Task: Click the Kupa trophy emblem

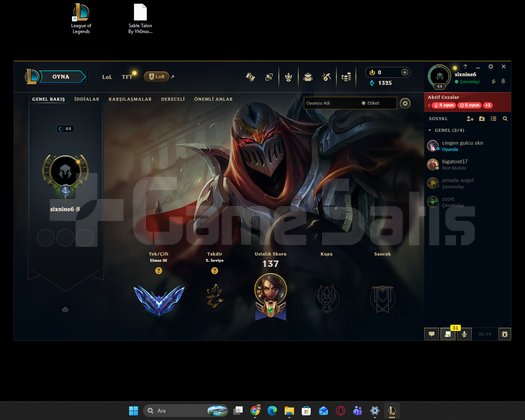Action: (326, 298)
